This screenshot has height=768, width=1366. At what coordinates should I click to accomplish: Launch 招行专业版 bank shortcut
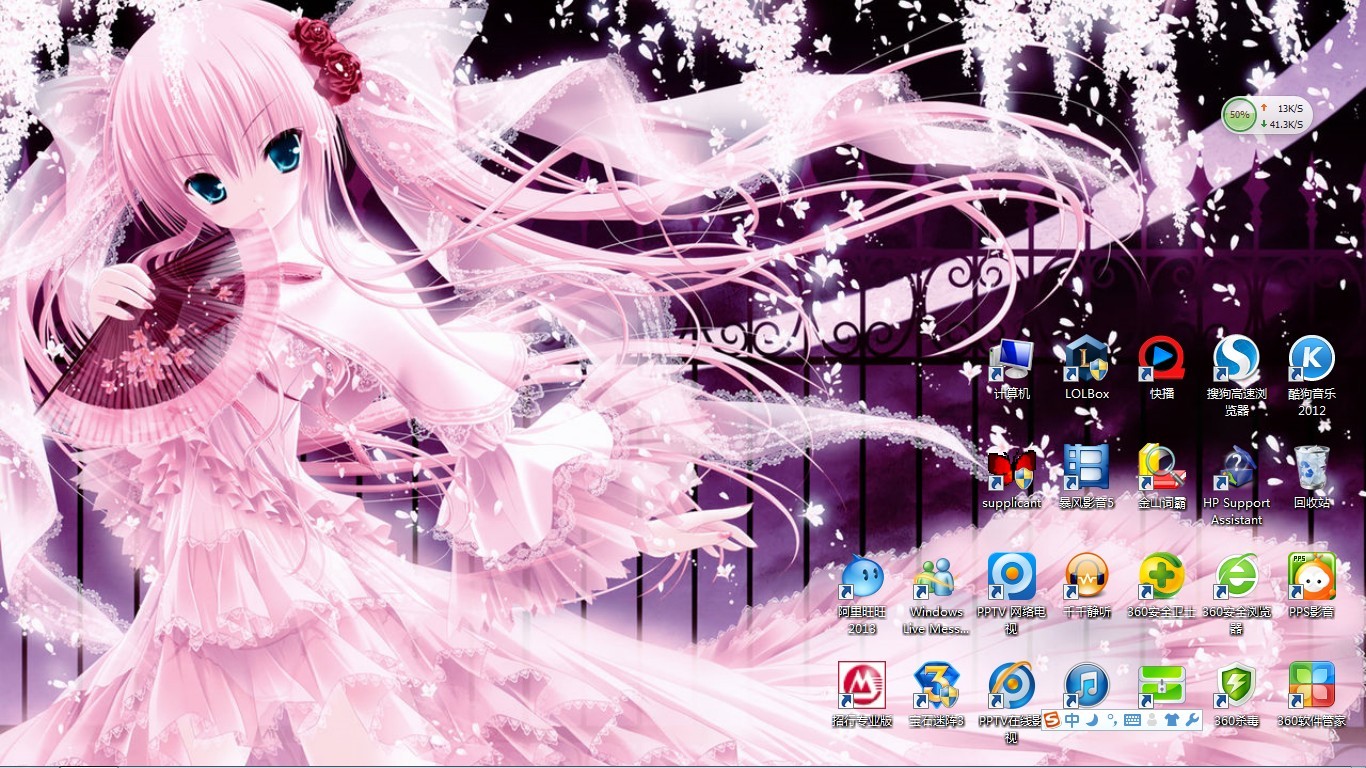click(862, 695)
